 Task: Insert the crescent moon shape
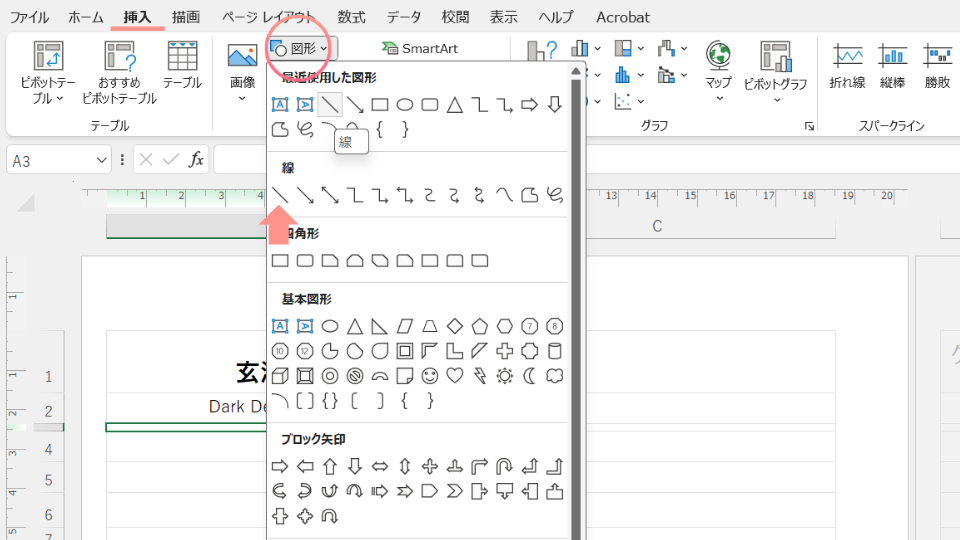(x=530, y=376)
